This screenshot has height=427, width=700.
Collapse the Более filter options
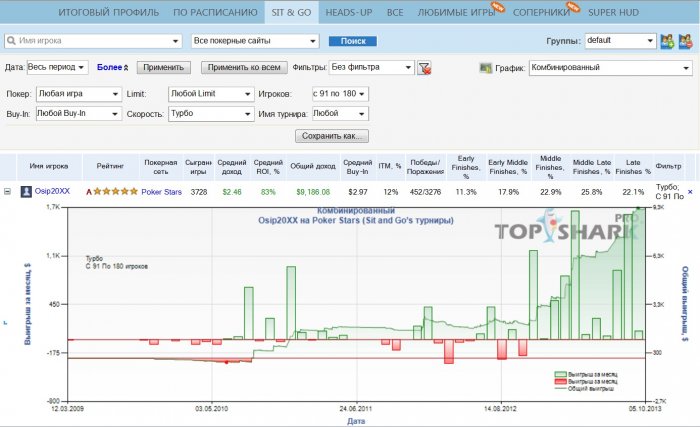click(x=114, y=67)
